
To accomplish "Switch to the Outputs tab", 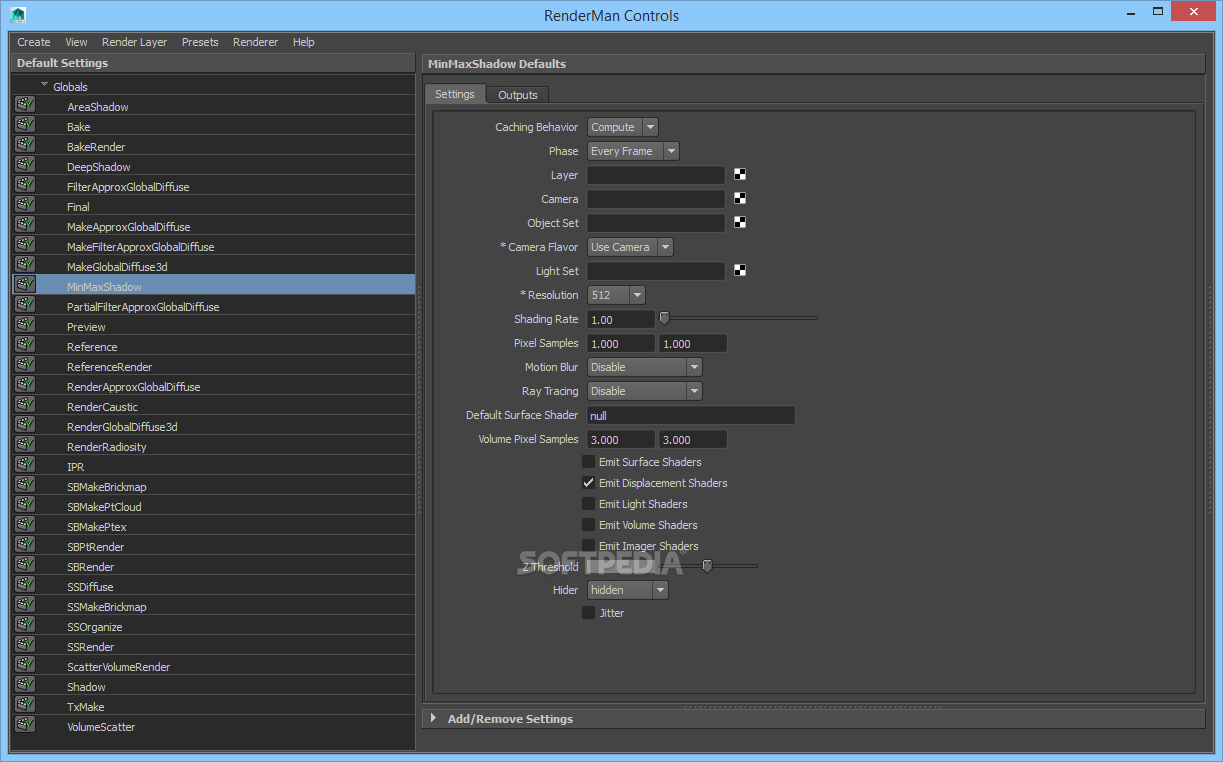I will (518, 95).
